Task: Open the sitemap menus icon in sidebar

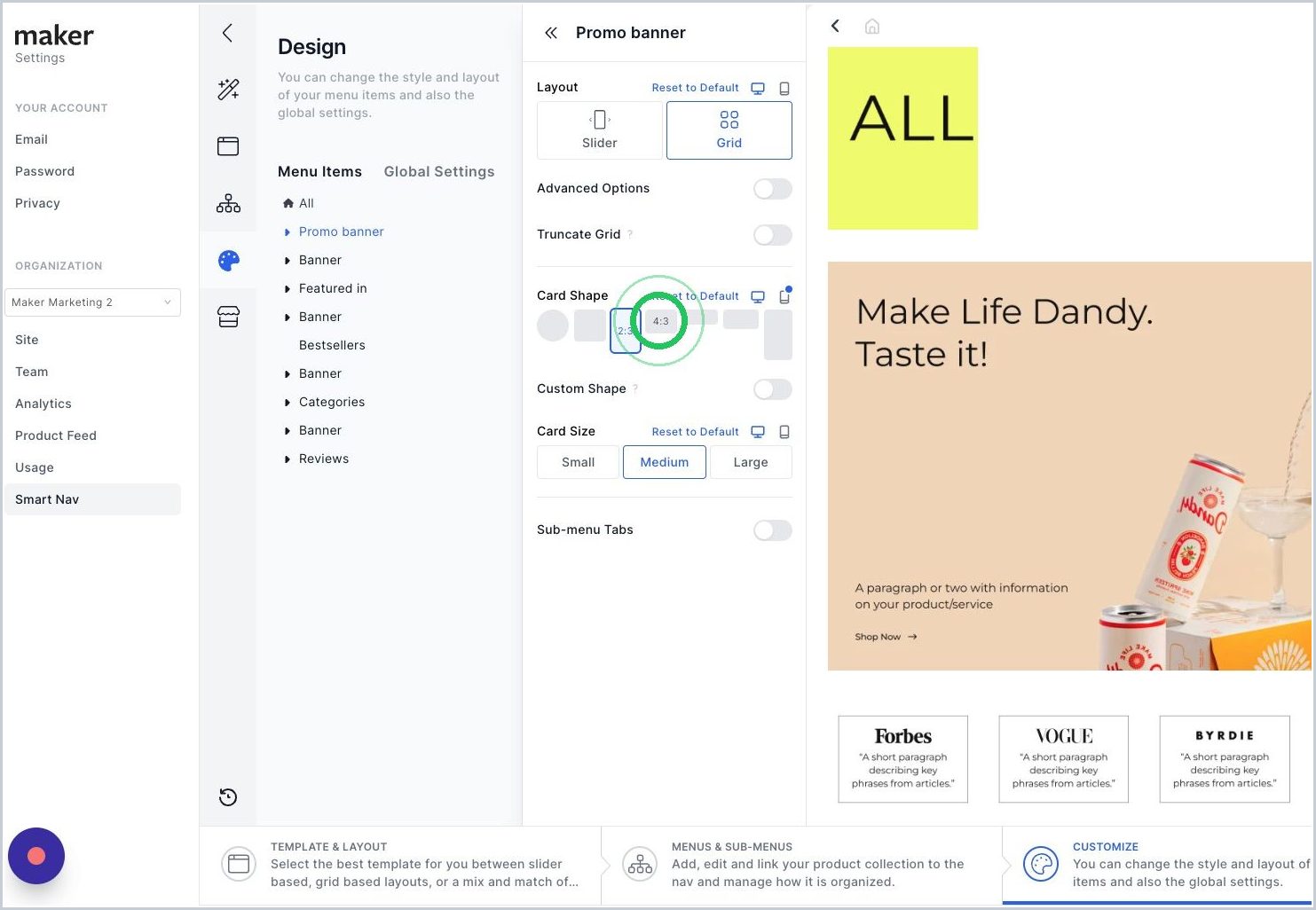Action: point(228,203)
